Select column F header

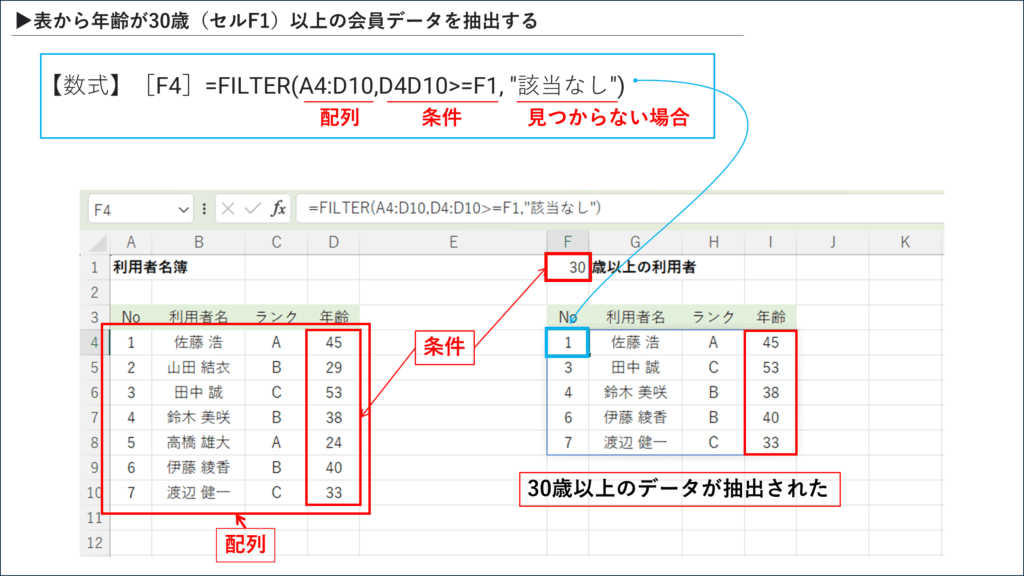(568, 242)
